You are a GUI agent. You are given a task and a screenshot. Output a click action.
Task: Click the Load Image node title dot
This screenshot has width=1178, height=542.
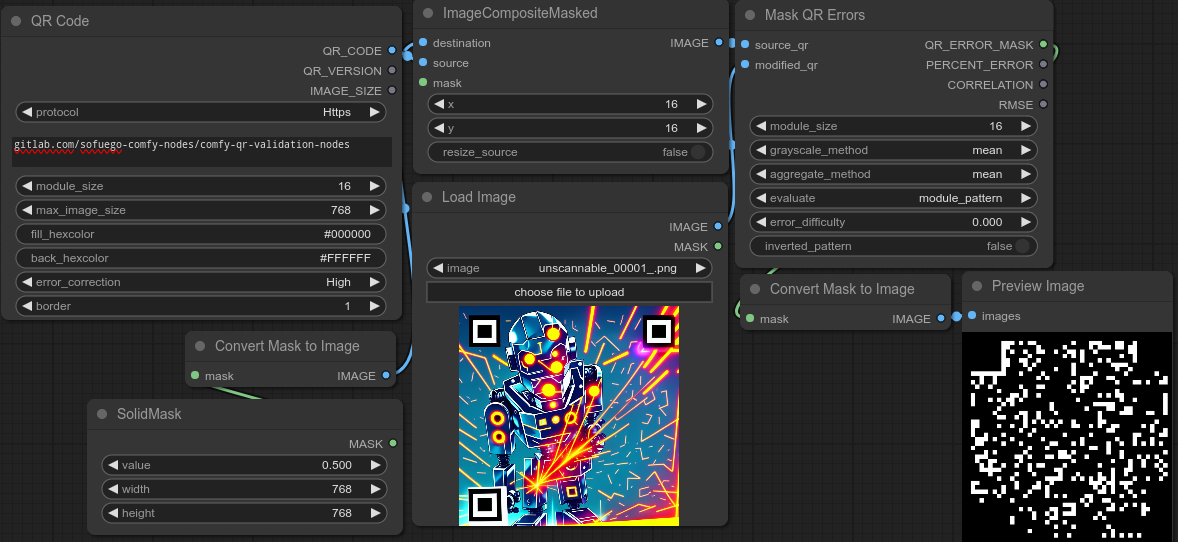point(427,197)
